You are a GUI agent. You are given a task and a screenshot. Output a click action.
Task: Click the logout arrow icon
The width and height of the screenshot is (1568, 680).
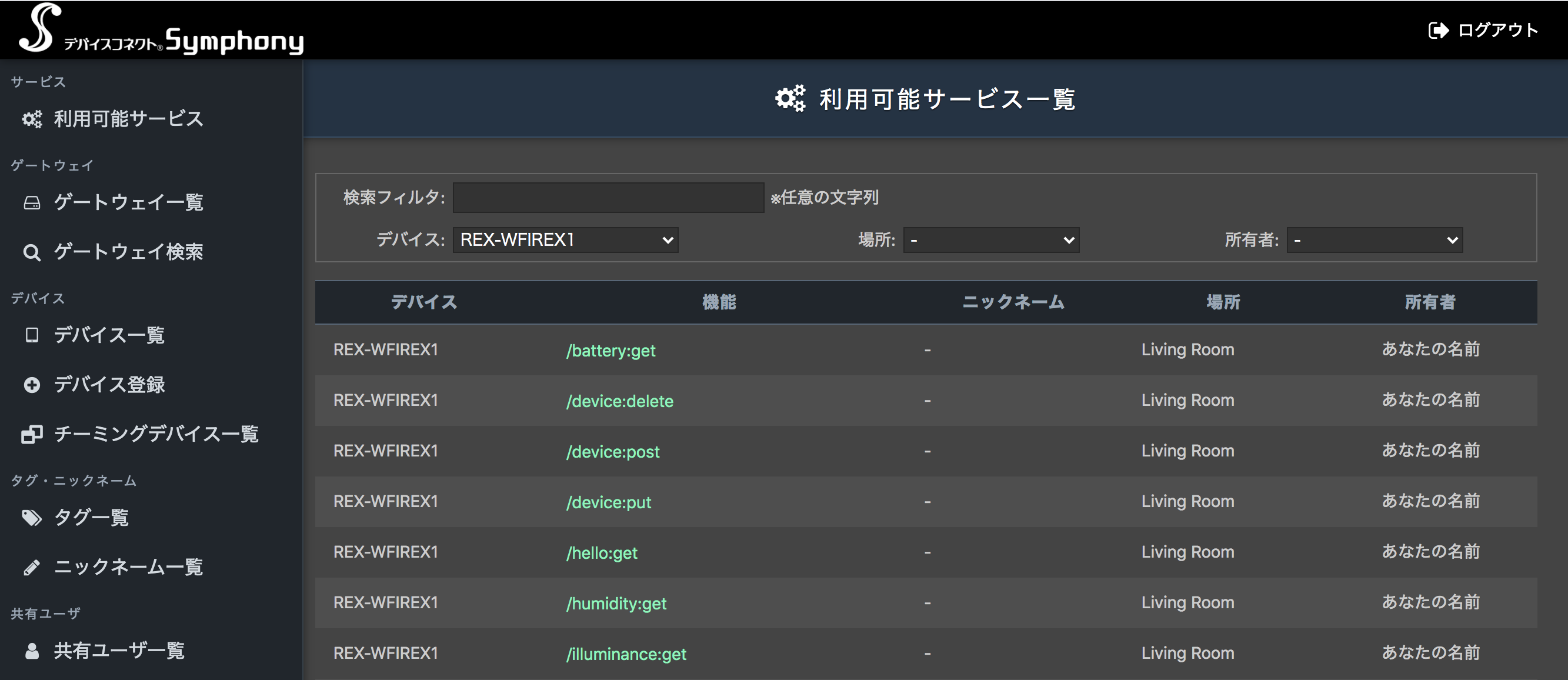(x=1439, y=31)
